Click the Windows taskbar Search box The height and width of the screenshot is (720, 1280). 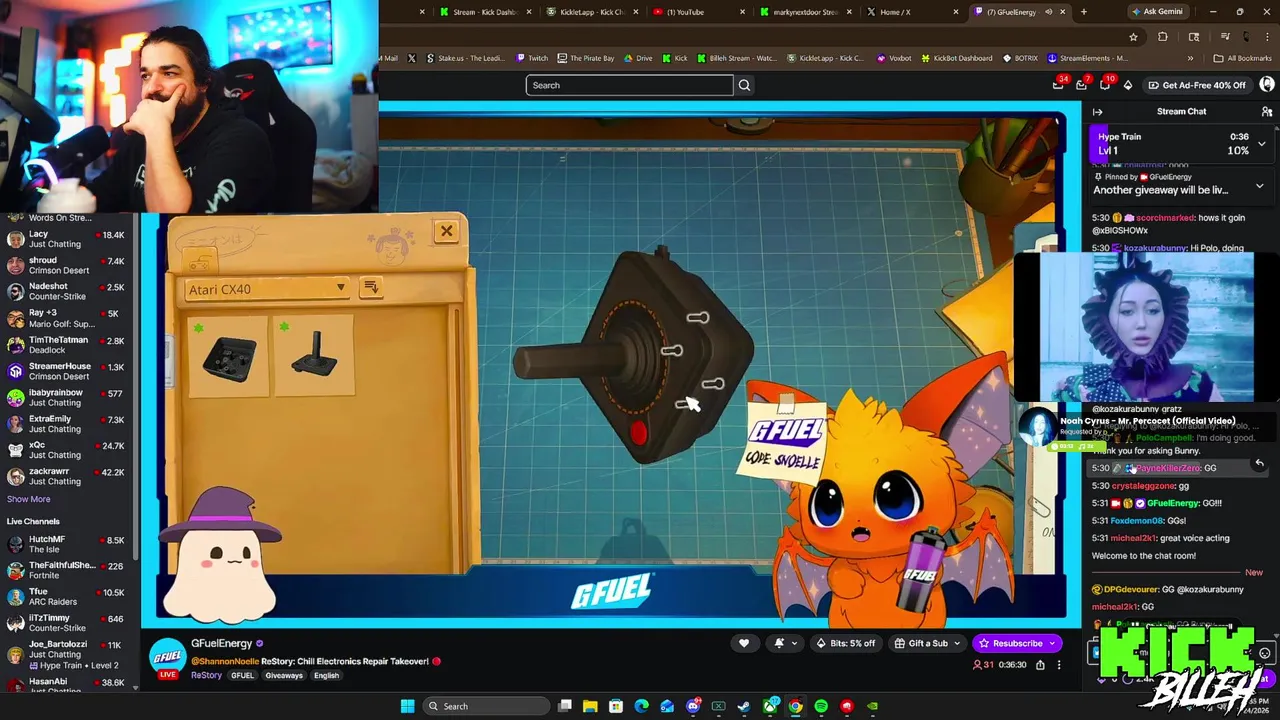[486, 706]
